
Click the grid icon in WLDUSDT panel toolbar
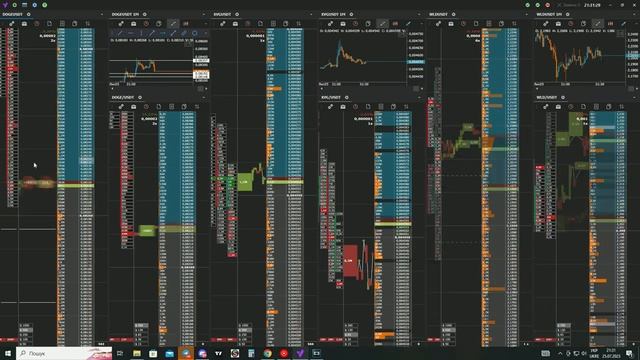pos(489,24)
